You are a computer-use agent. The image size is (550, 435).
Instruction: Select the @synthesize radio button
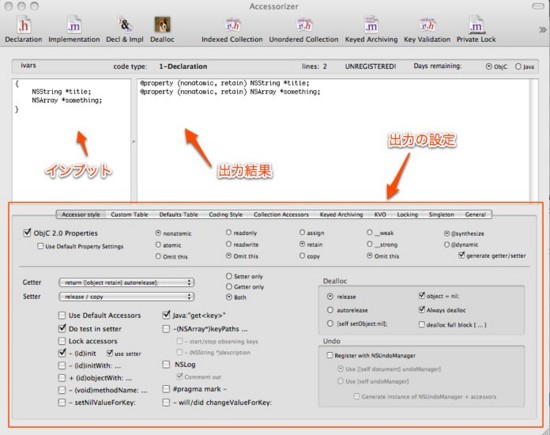tap(447, 233)
